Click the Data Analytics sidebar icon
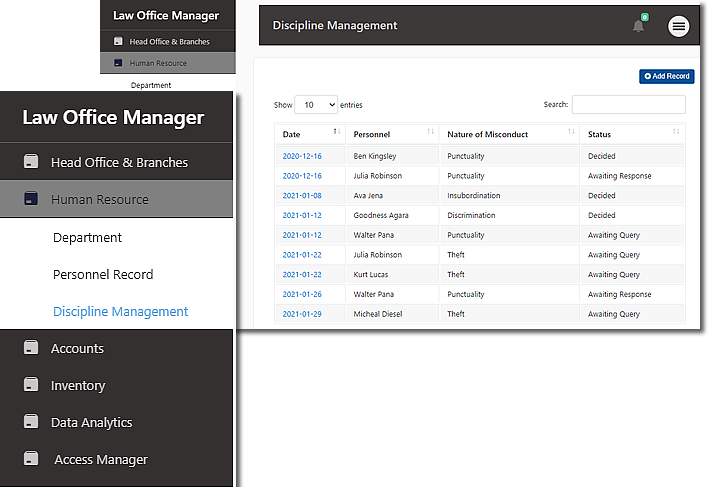This screenshot has width=708, height=487. pos(31,422)
